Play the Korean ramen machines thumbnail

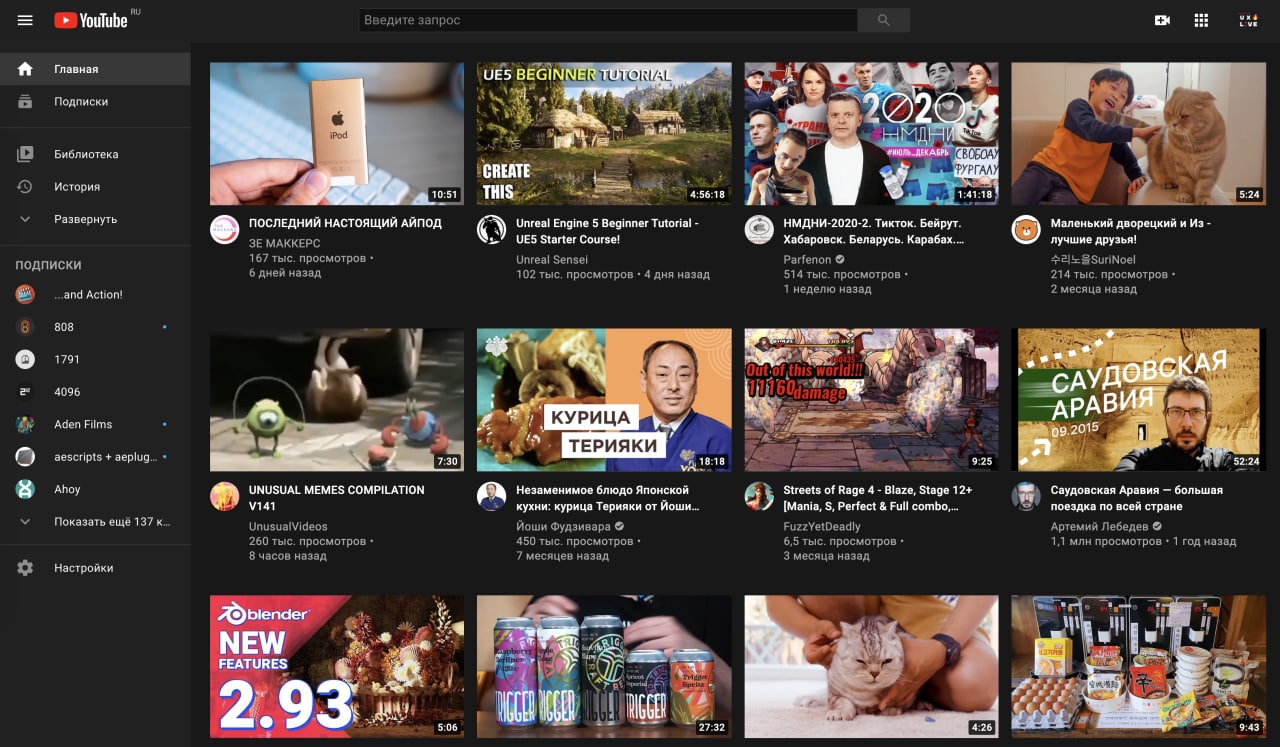click(1138, 667)
